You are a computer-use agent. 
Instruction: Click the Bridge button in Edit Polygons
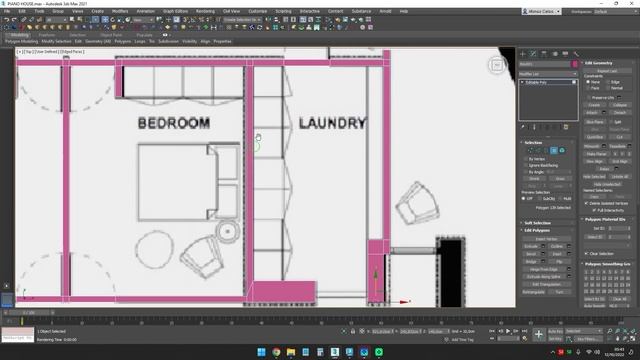point(531,262)
